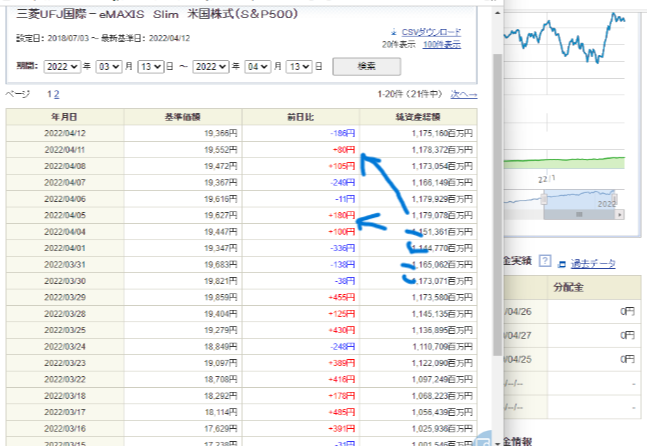Click the 18,114円 price cell
Image resolution: width=647 pixels, height=446 pixels.
183,412
